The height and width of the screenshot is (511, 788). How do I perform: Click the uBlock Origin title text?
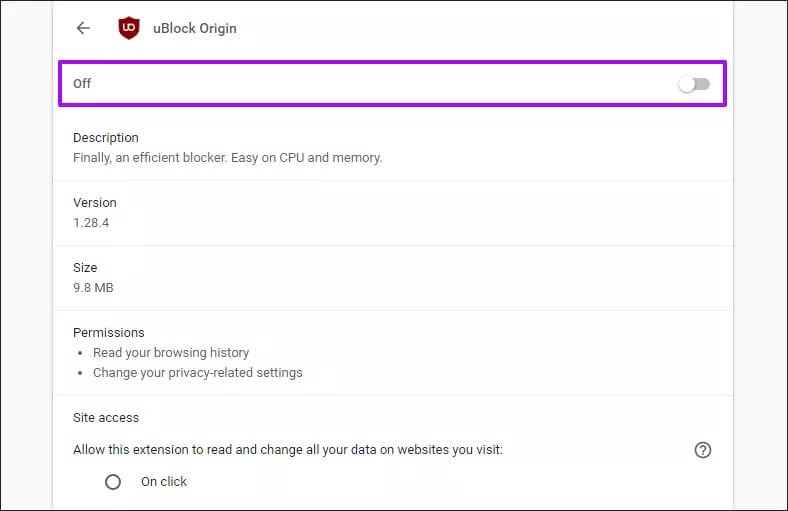pyautogui.click(x=194, y=28)
